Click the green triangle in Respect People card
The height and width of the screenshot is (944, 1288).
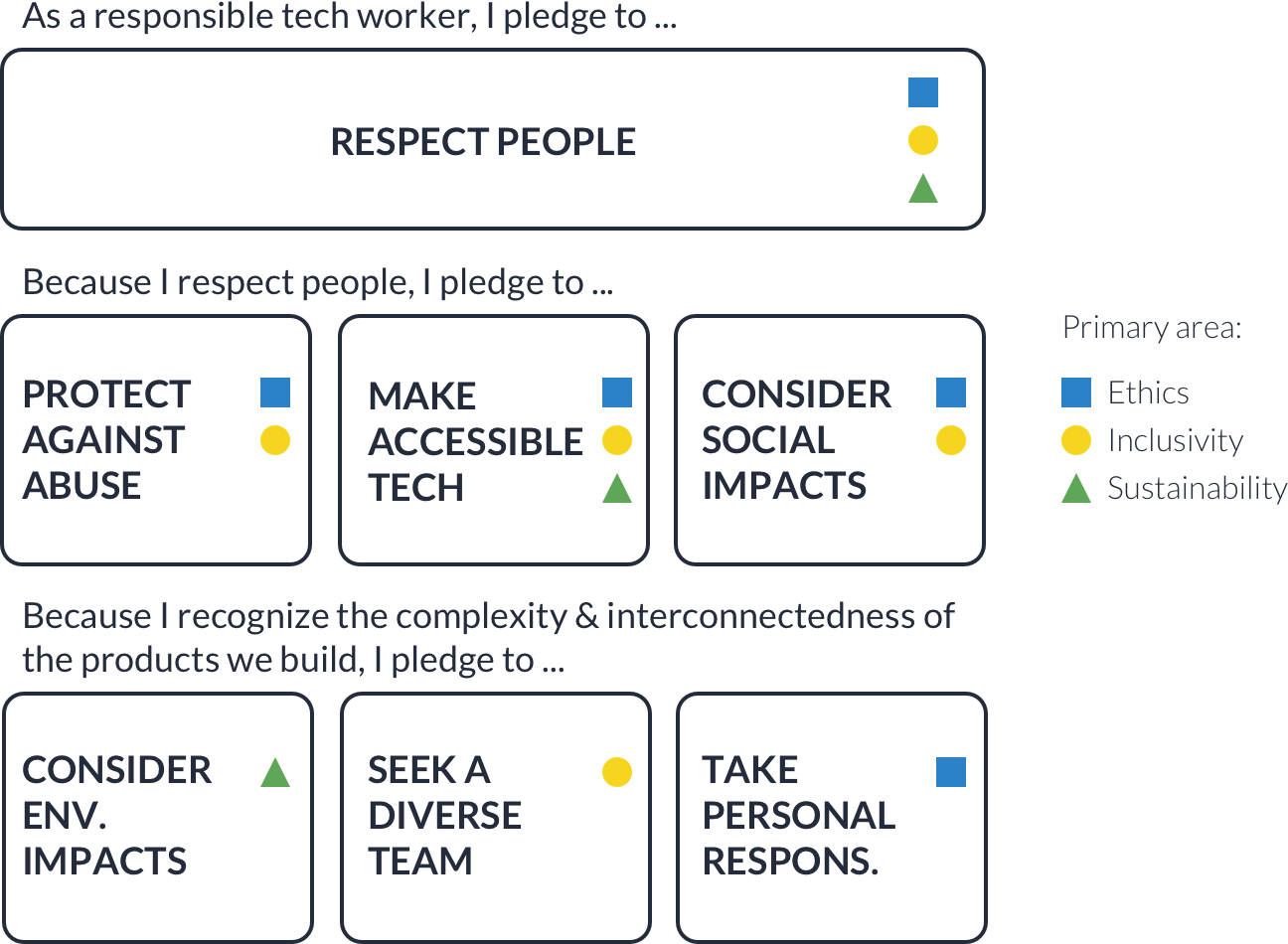(x=923, y=188)
